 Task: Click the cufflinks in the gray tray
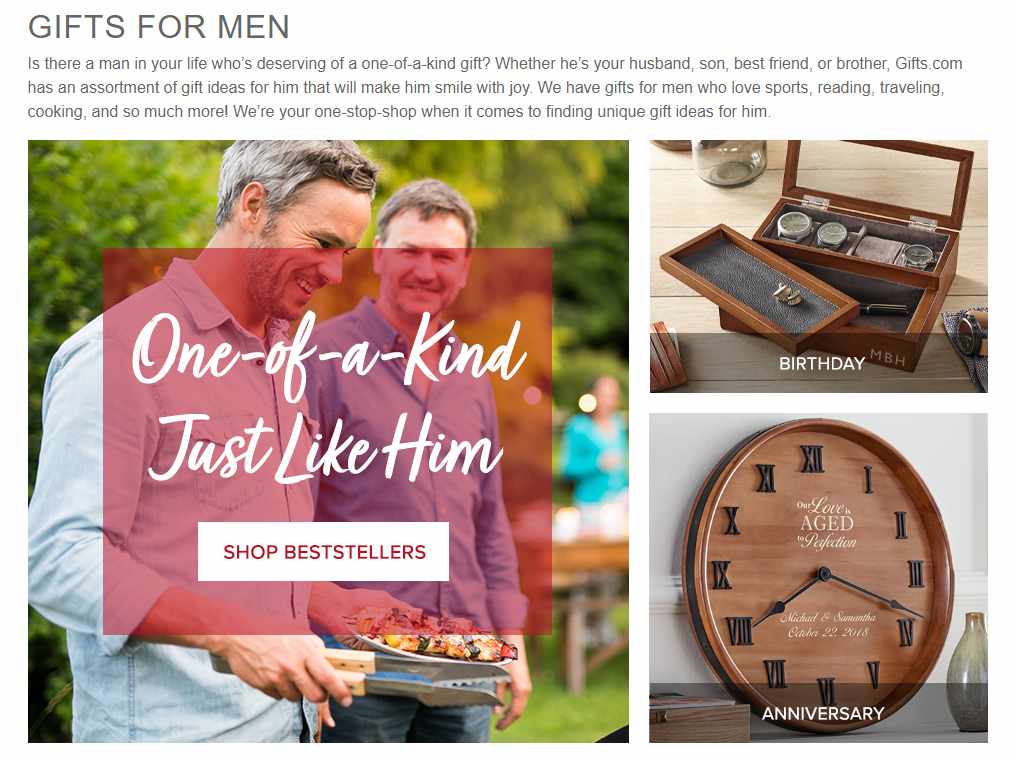tap(787, 294)
